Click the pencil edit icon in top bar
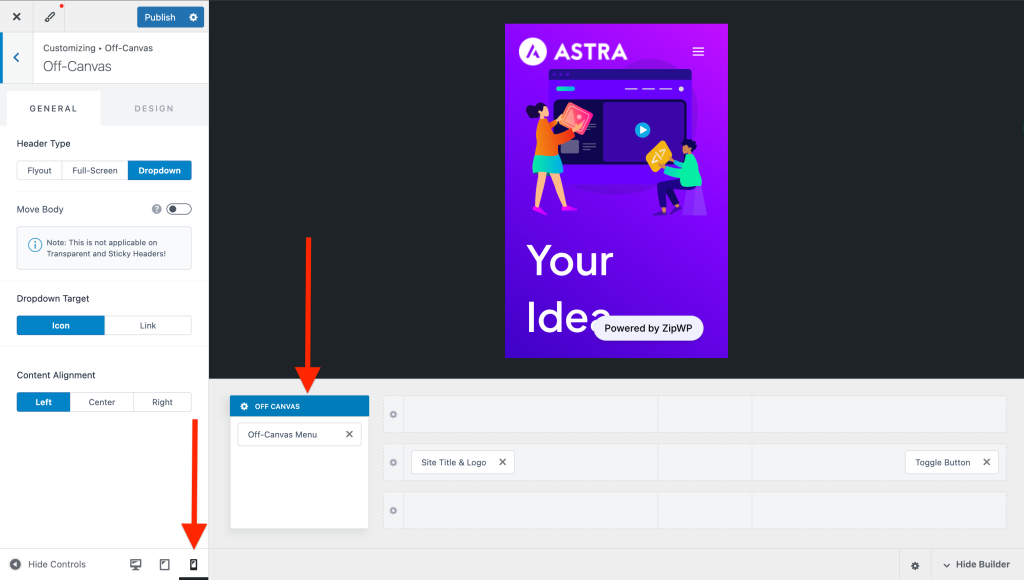The width and height of the screenshot is (1024, 580). [50, 17]
